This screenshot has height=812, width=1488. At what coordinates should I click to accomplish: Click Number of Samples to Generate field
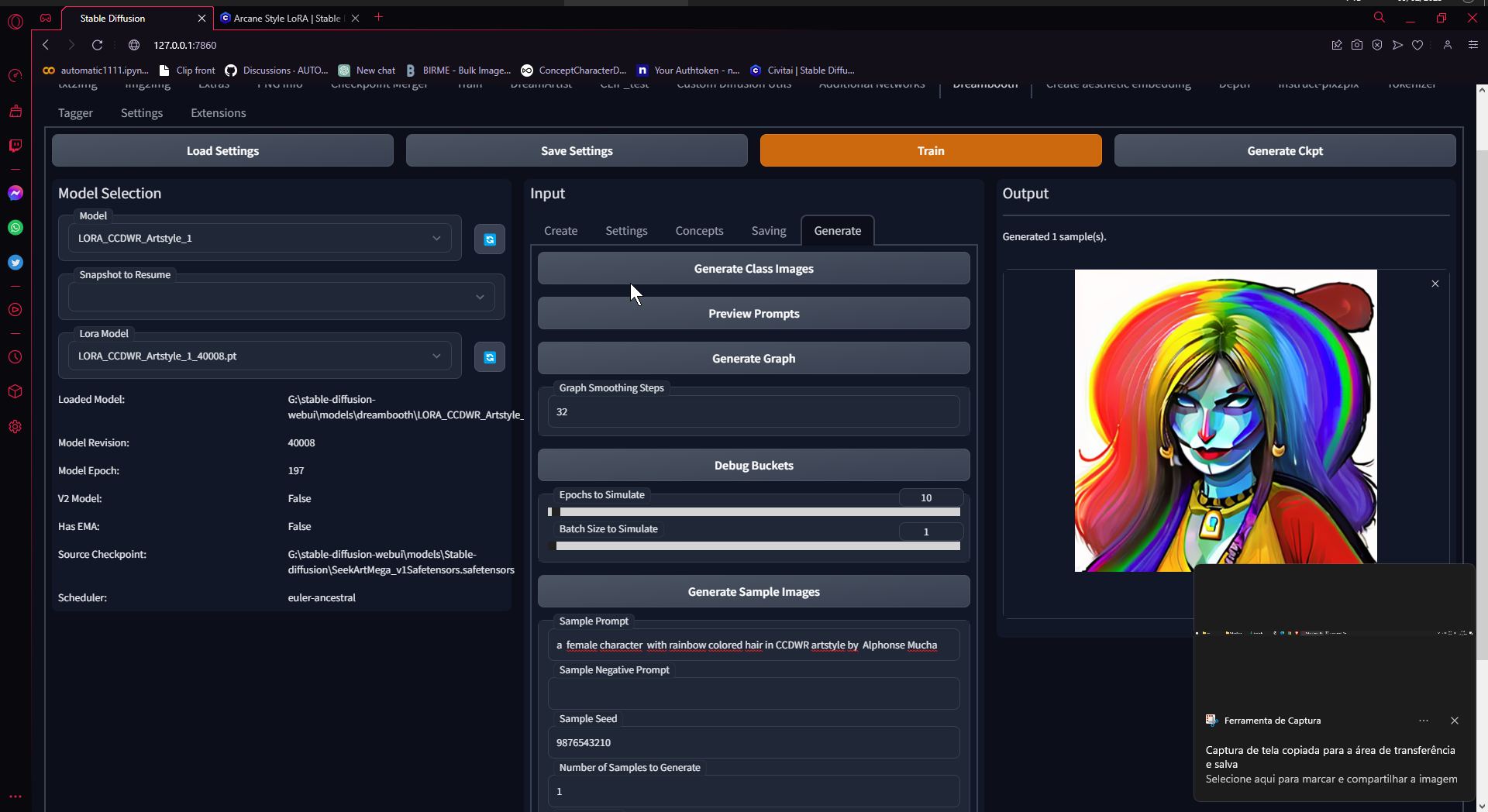click(x=753, y=791)
